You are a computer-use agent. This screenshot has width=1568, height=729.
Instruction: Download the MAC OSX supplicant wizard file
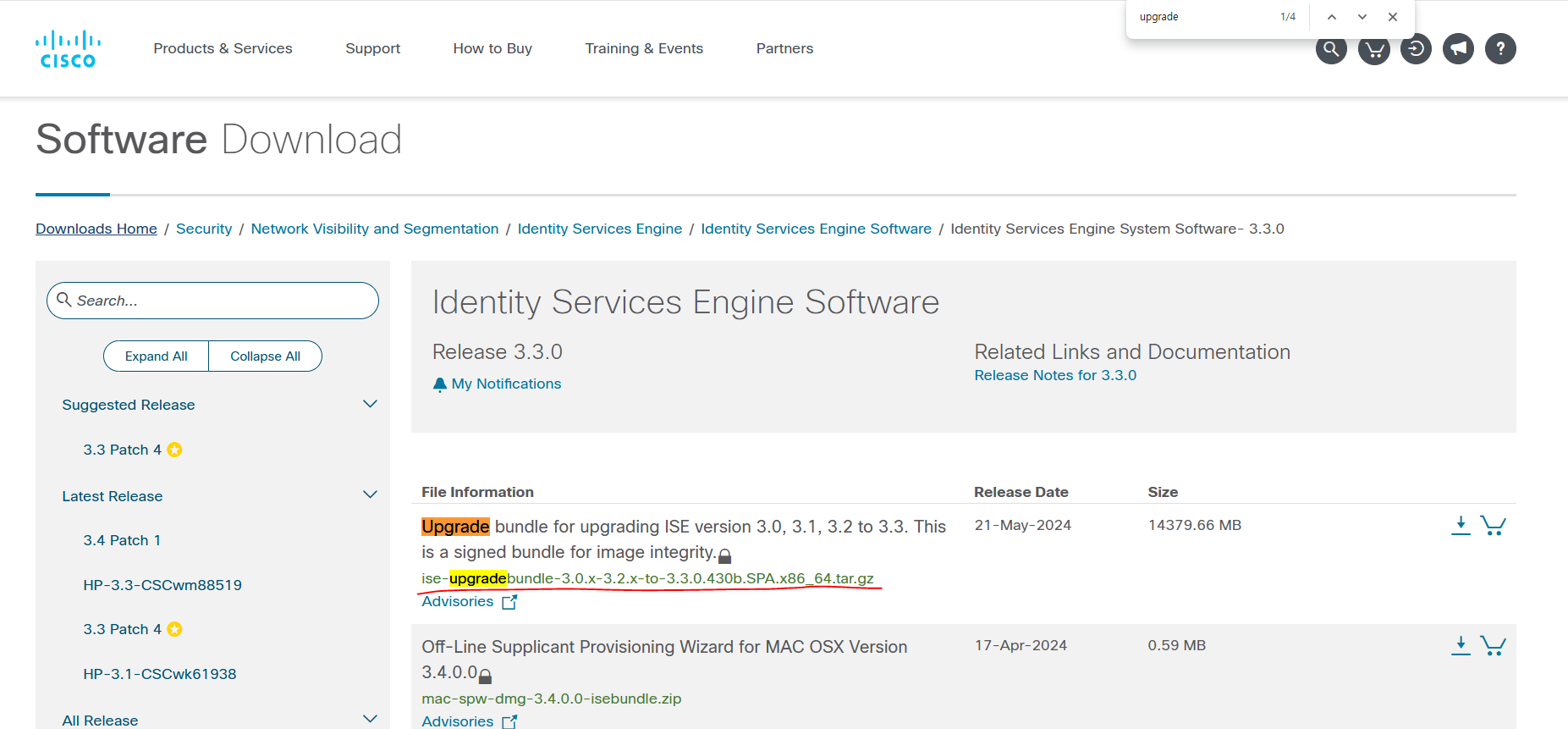click(1461, 646)
